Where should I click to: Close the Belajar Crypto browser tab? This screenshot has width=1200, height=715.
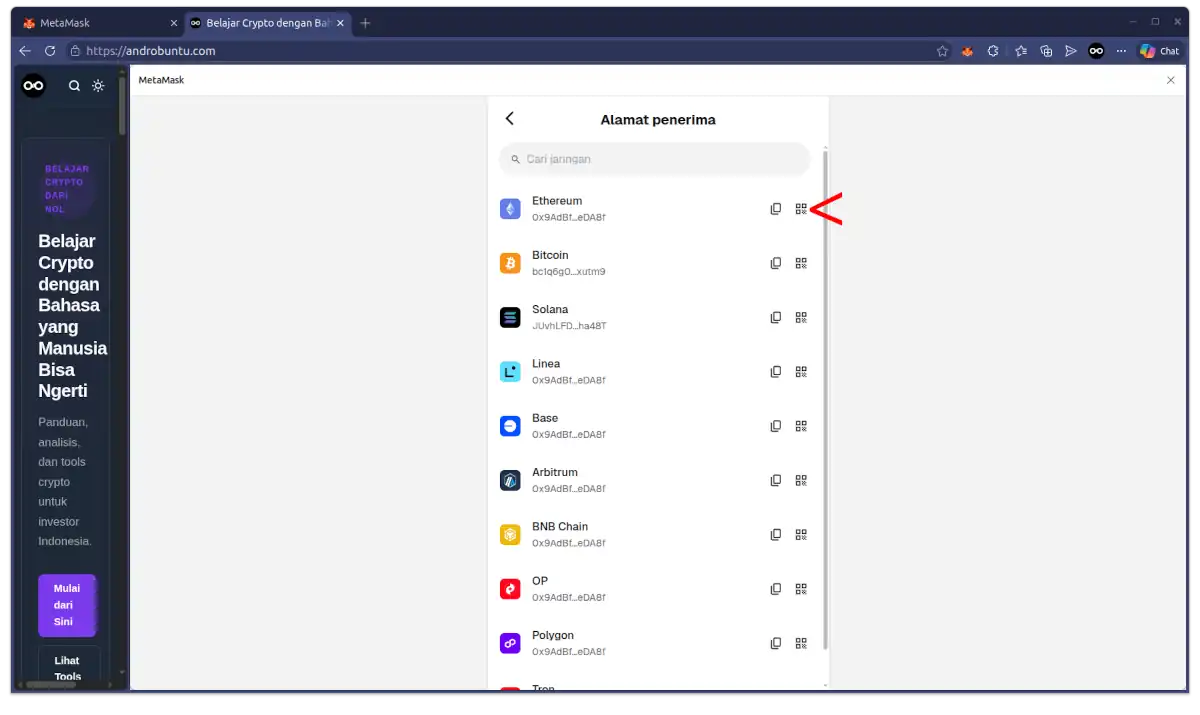[x=341, y=23]
